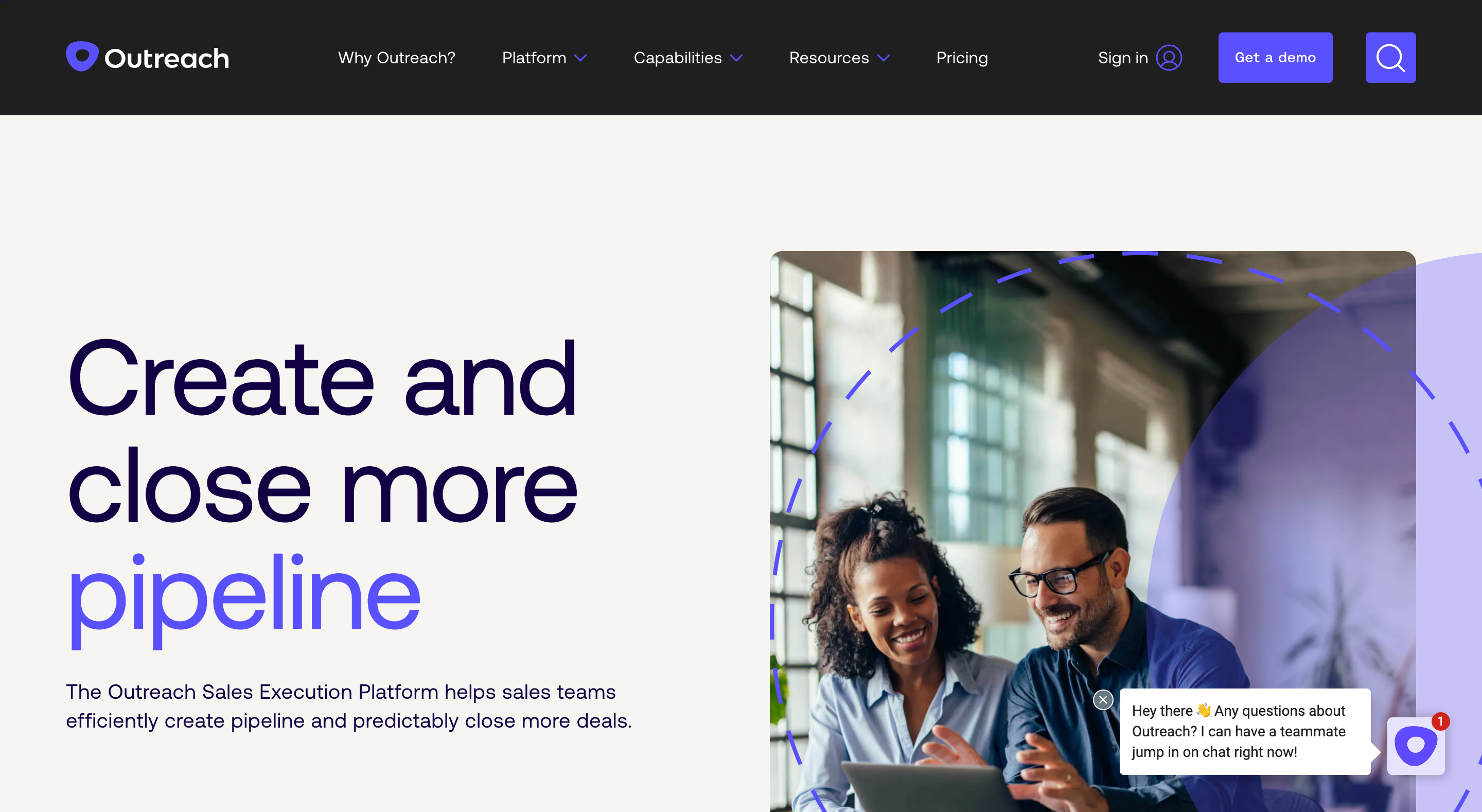Expand the Capabilities navigation dropdown
Image resolution: width=1482 pixels, height=812 pixels.
coord(689,57)
